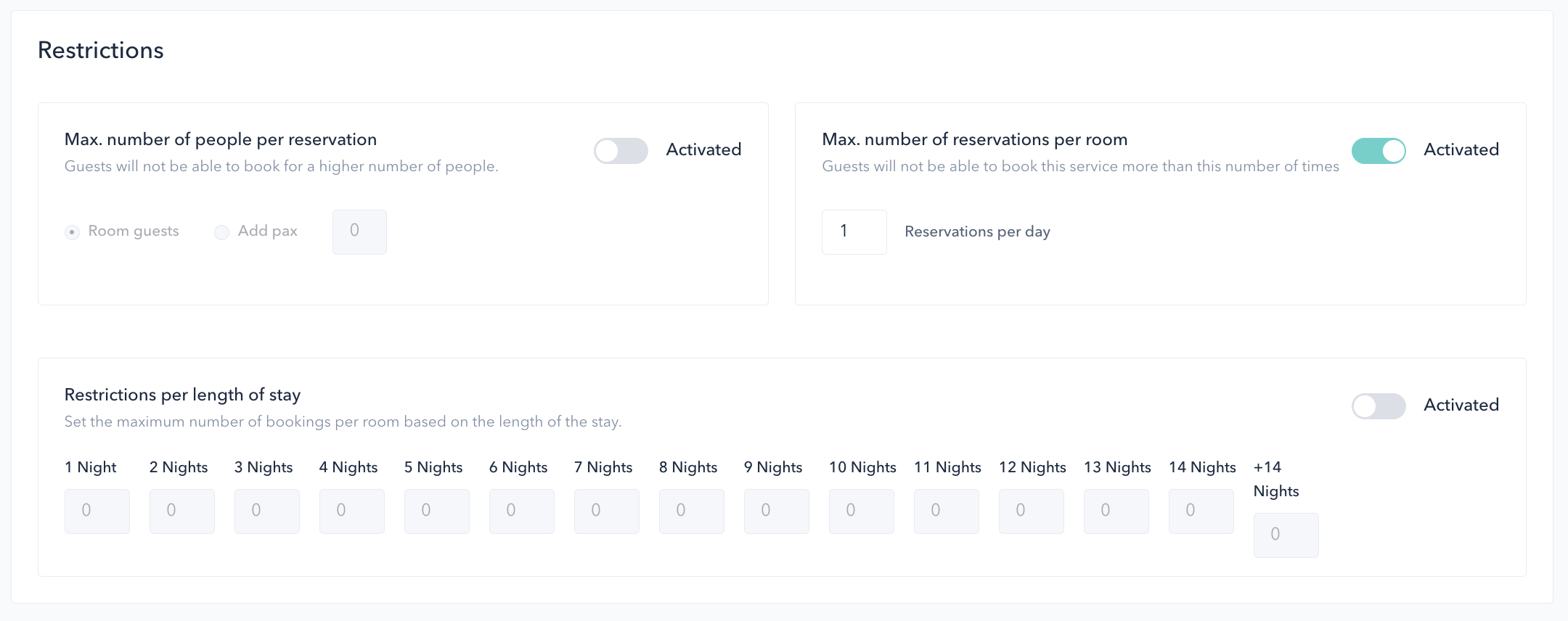This screenshot has width=1568, height=621.
Task: Select the Add pax radio button
Action: point(221,232)
